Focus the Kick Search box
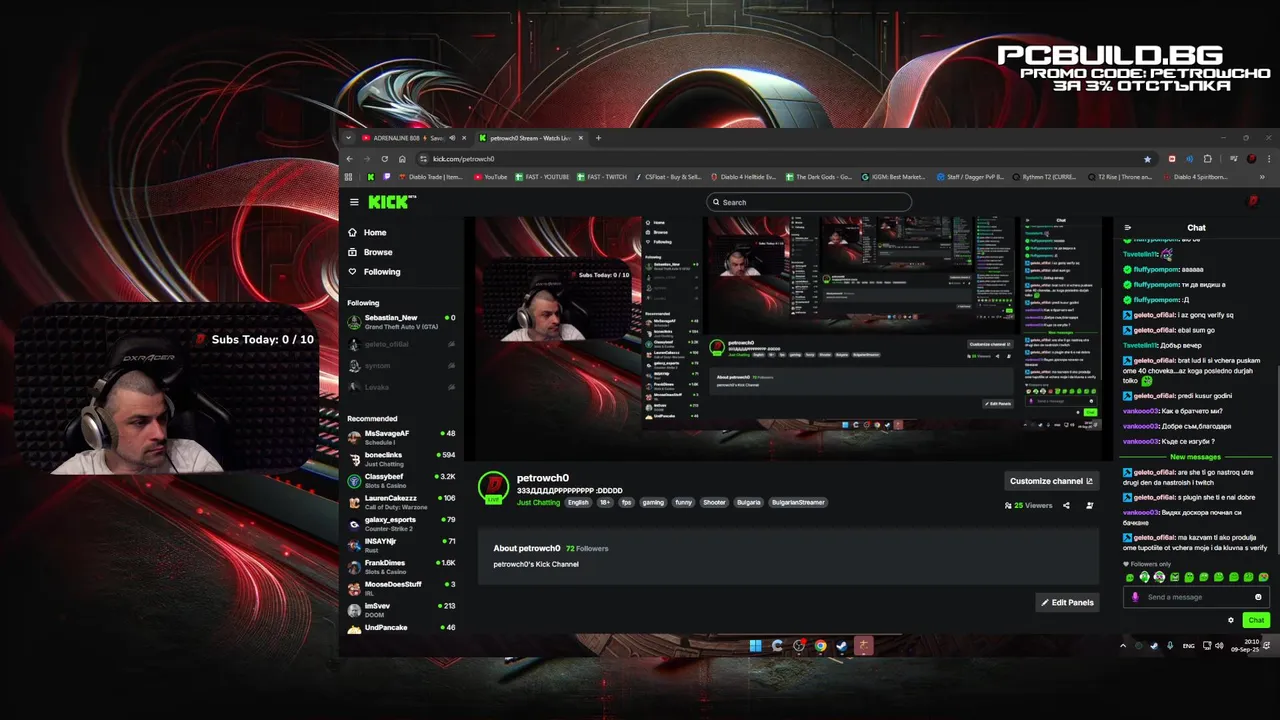This screenshot has width=1280, height=720. pyautogui.click(x=809, y=202)
